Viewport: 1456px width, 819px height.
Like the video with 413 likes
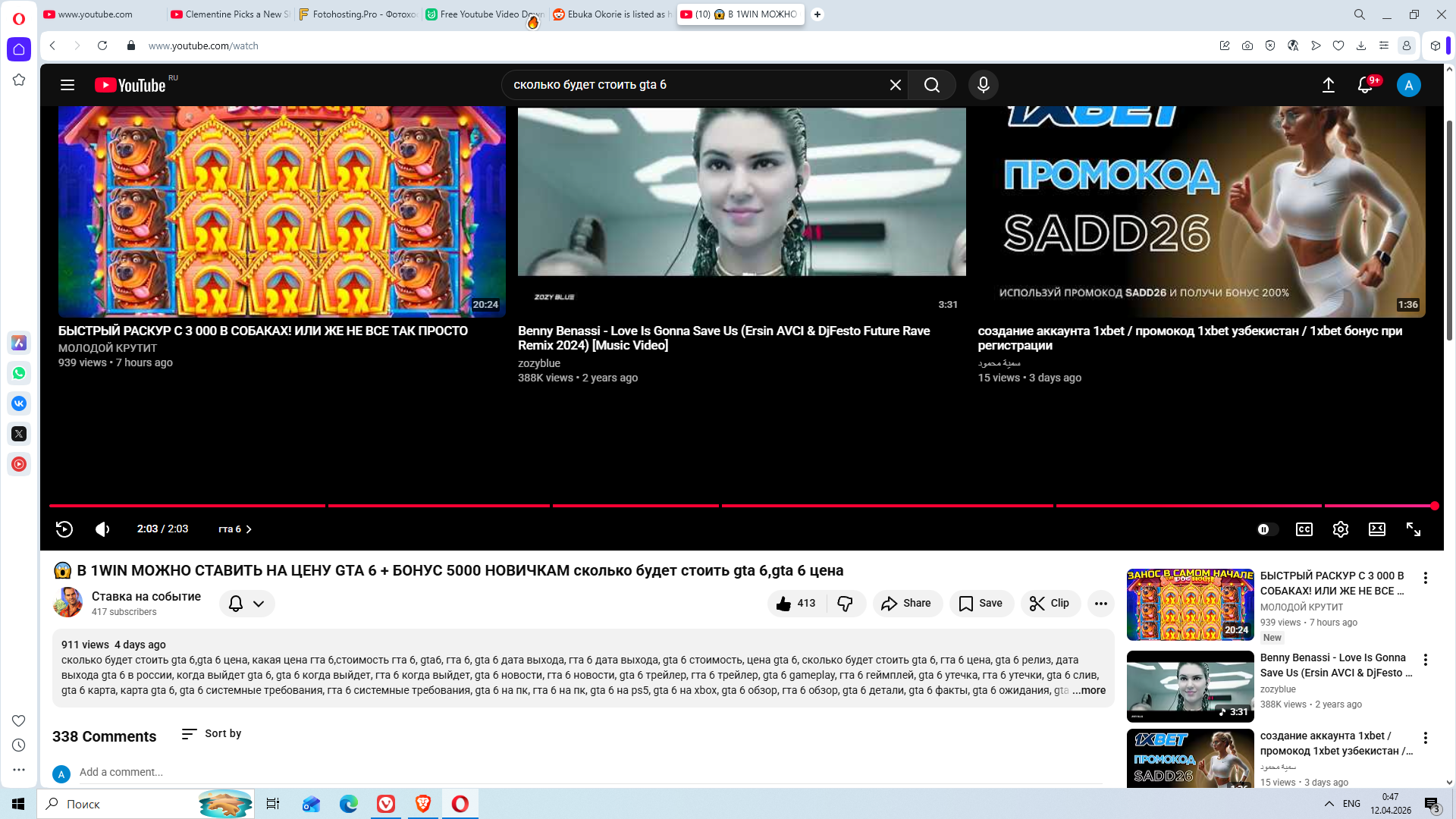pyautogui.click(x=795, y=604)
